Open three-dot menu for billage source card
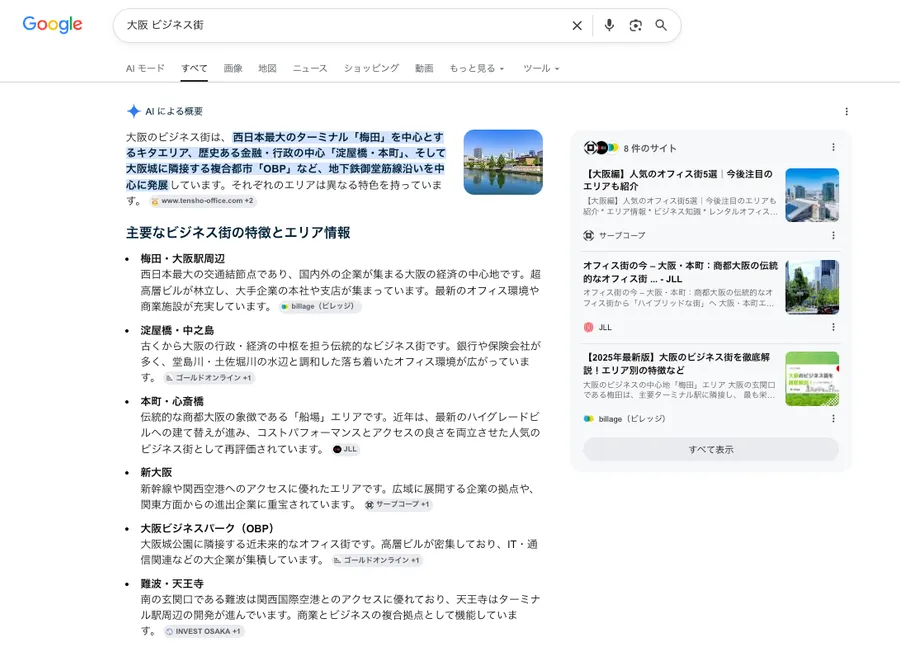This screenshot has height=652, width=900. point(833,418)
